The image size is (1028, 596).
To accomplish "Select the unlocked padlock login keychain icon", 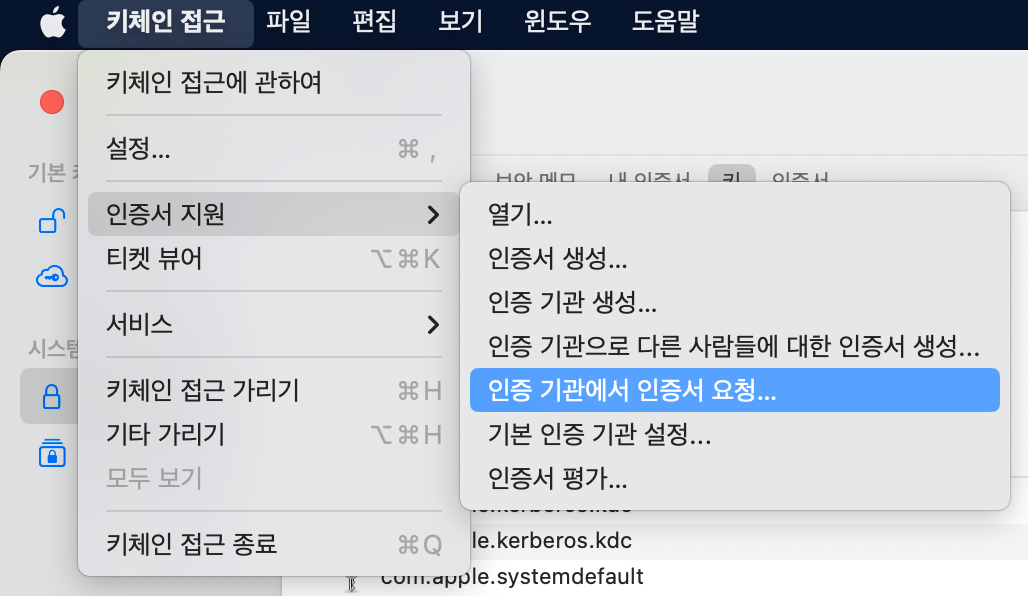I will [x=52, y=221].
